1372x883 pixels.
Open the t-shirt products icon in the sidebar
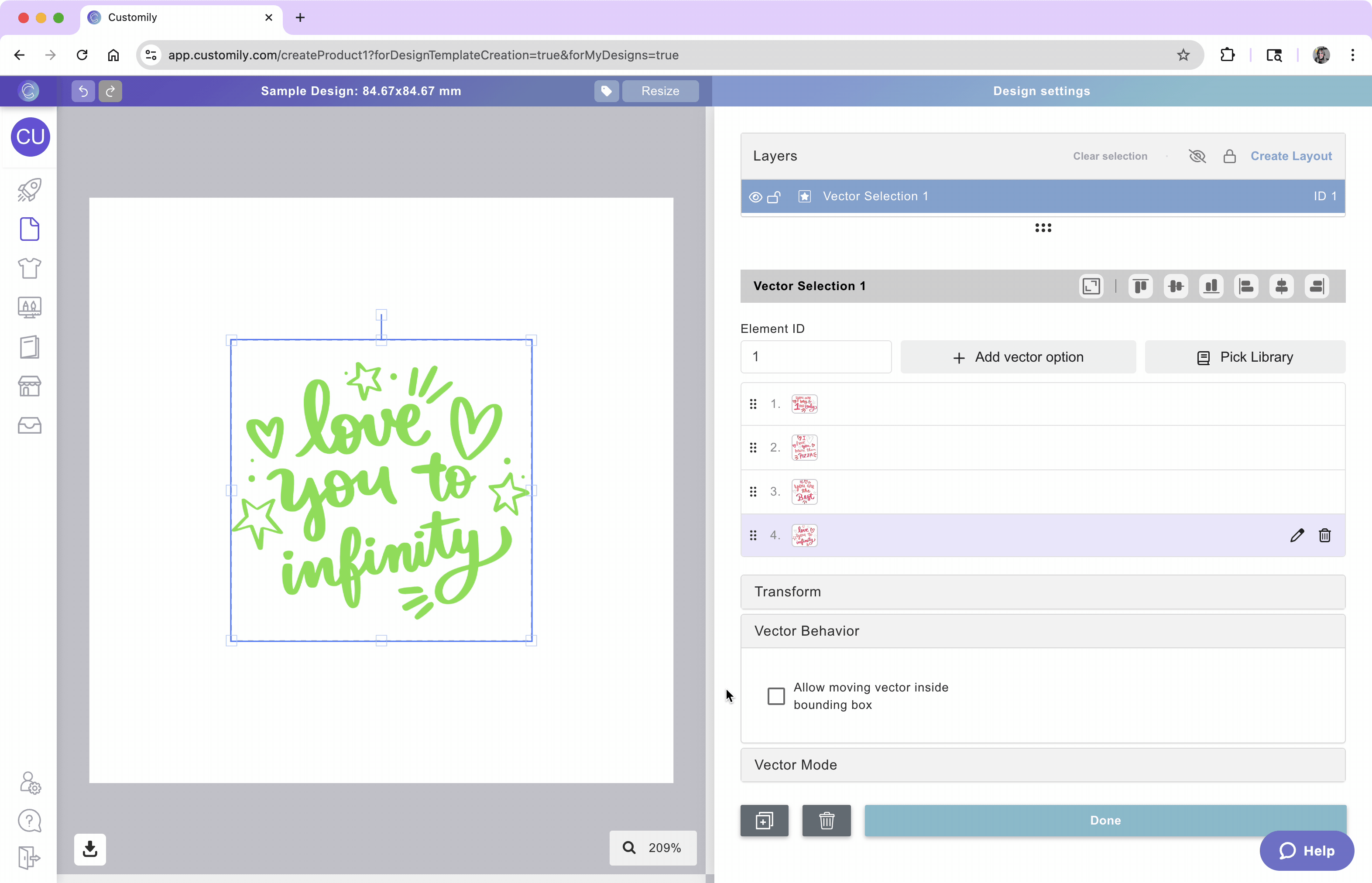(29, 268)
